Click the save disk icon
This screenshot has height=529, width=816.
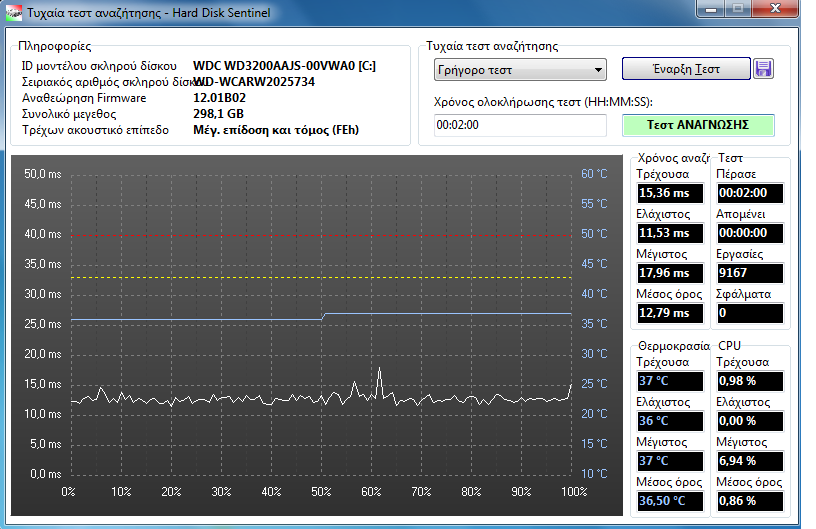click(763, 69)
